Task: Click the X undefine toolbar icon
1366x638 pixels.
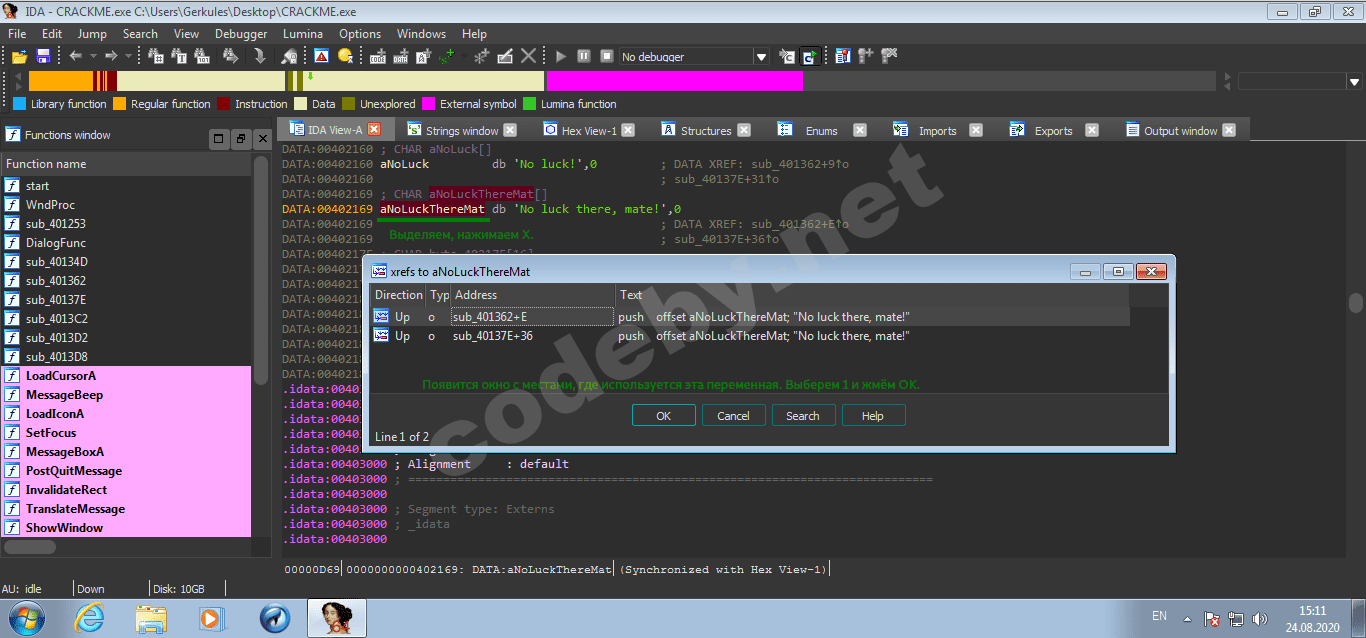Action: [529, 57]
